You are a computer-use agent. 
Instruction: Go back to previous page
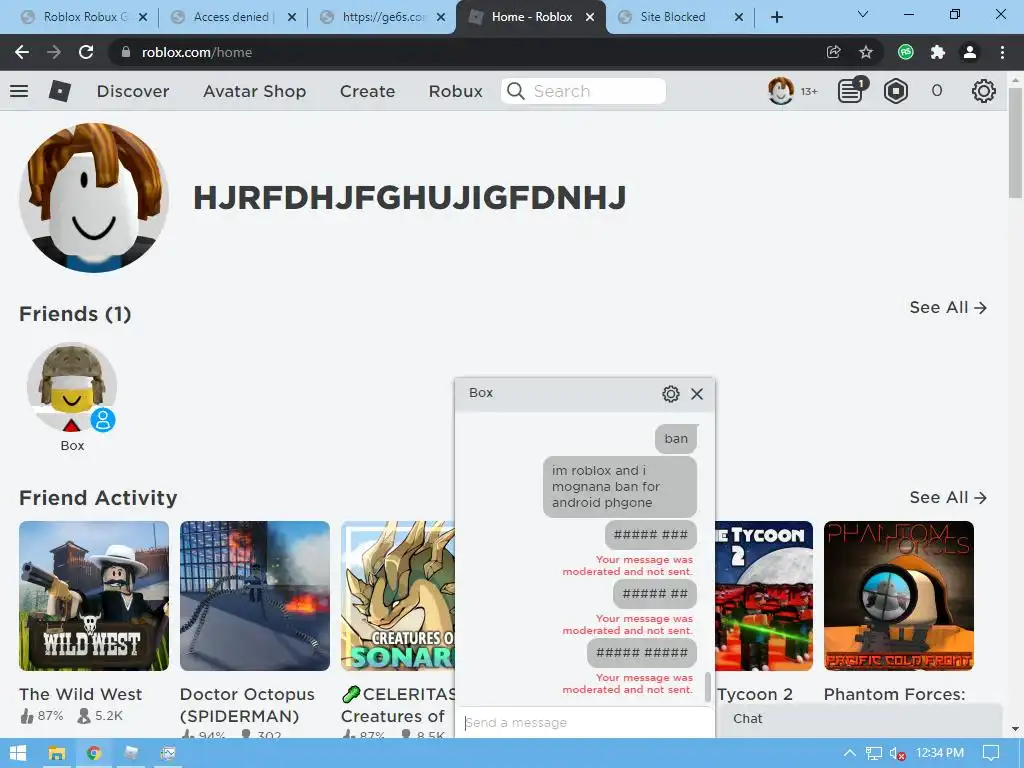point(22,52)
